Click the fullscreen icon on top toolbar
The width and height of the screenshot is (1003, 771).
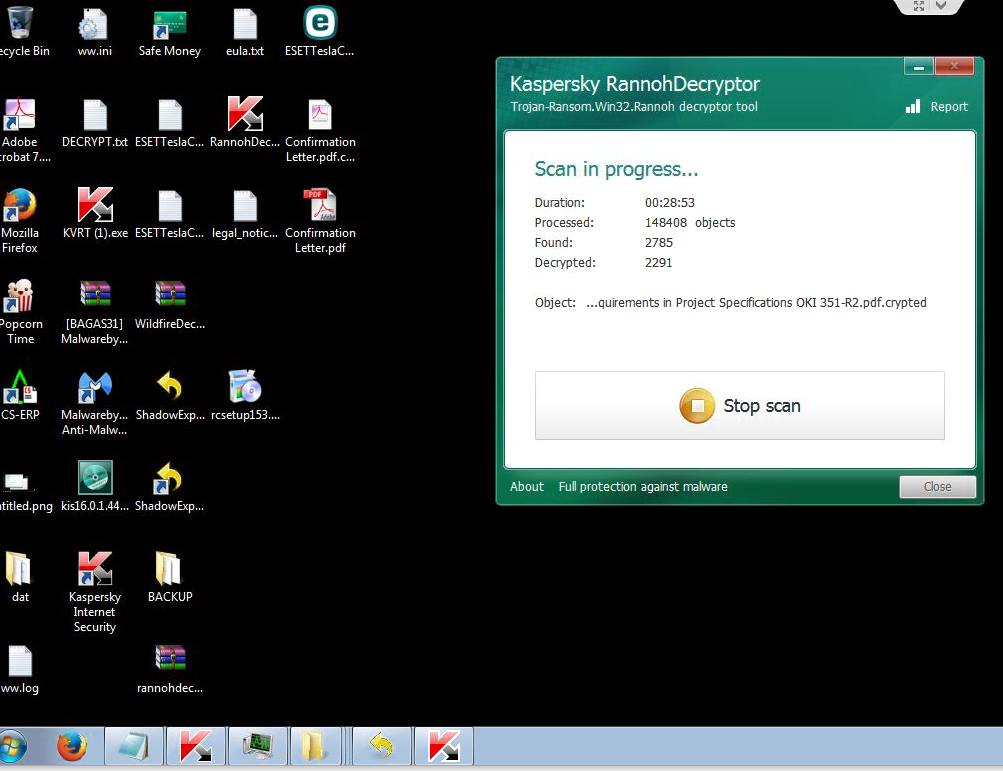(919, 6)
